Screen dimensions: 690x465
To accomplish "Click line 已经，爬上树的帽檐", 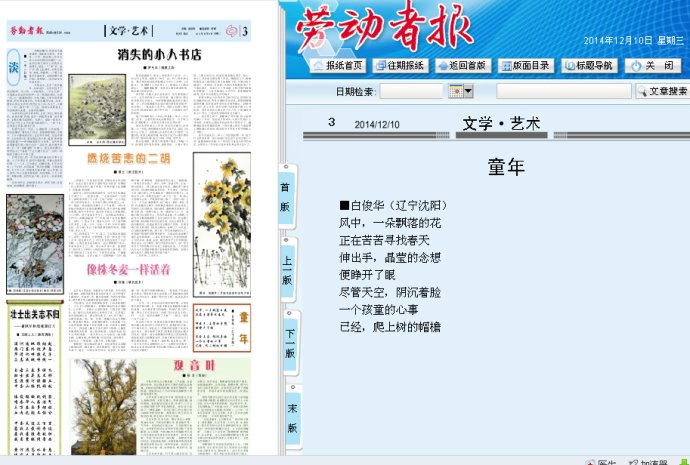I will tap(390, 327).
